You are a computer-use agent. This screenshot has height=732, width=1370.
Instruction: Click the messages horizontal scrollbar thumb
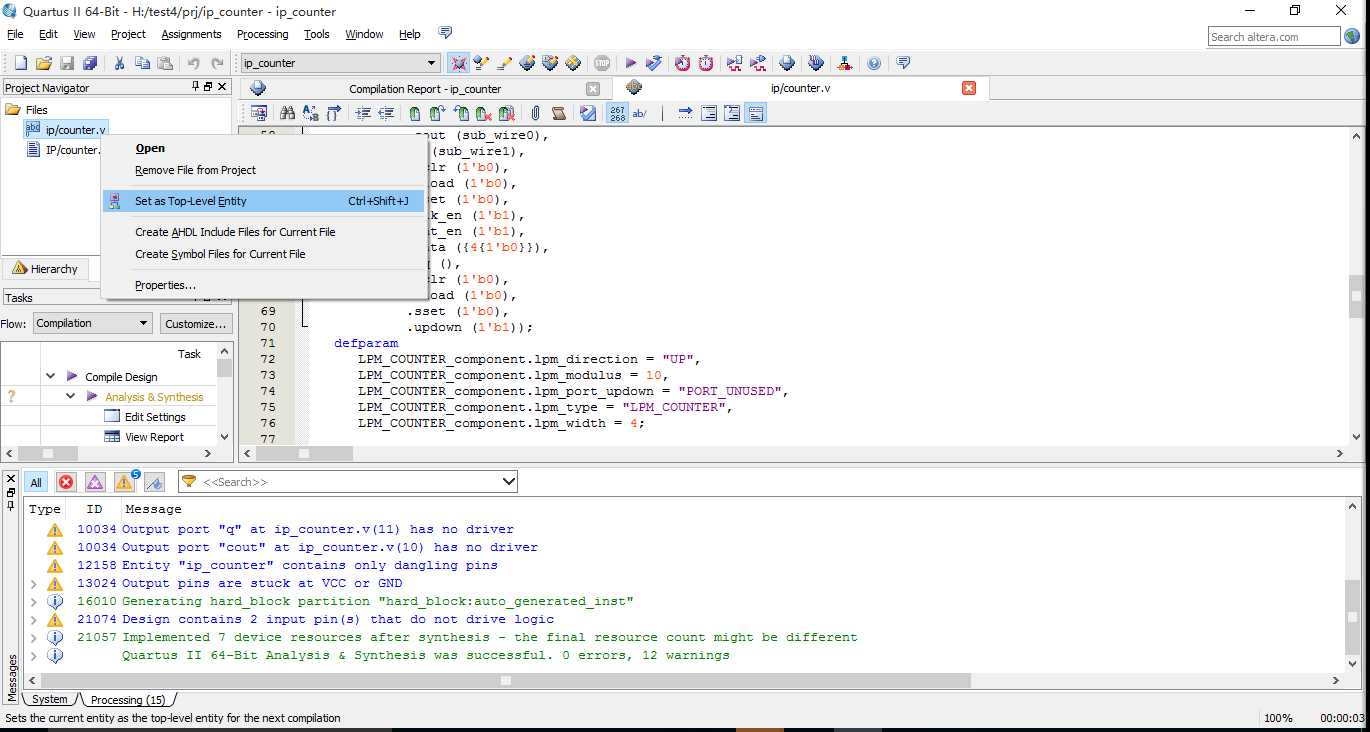pyautogui.click(x=505, y=680)
